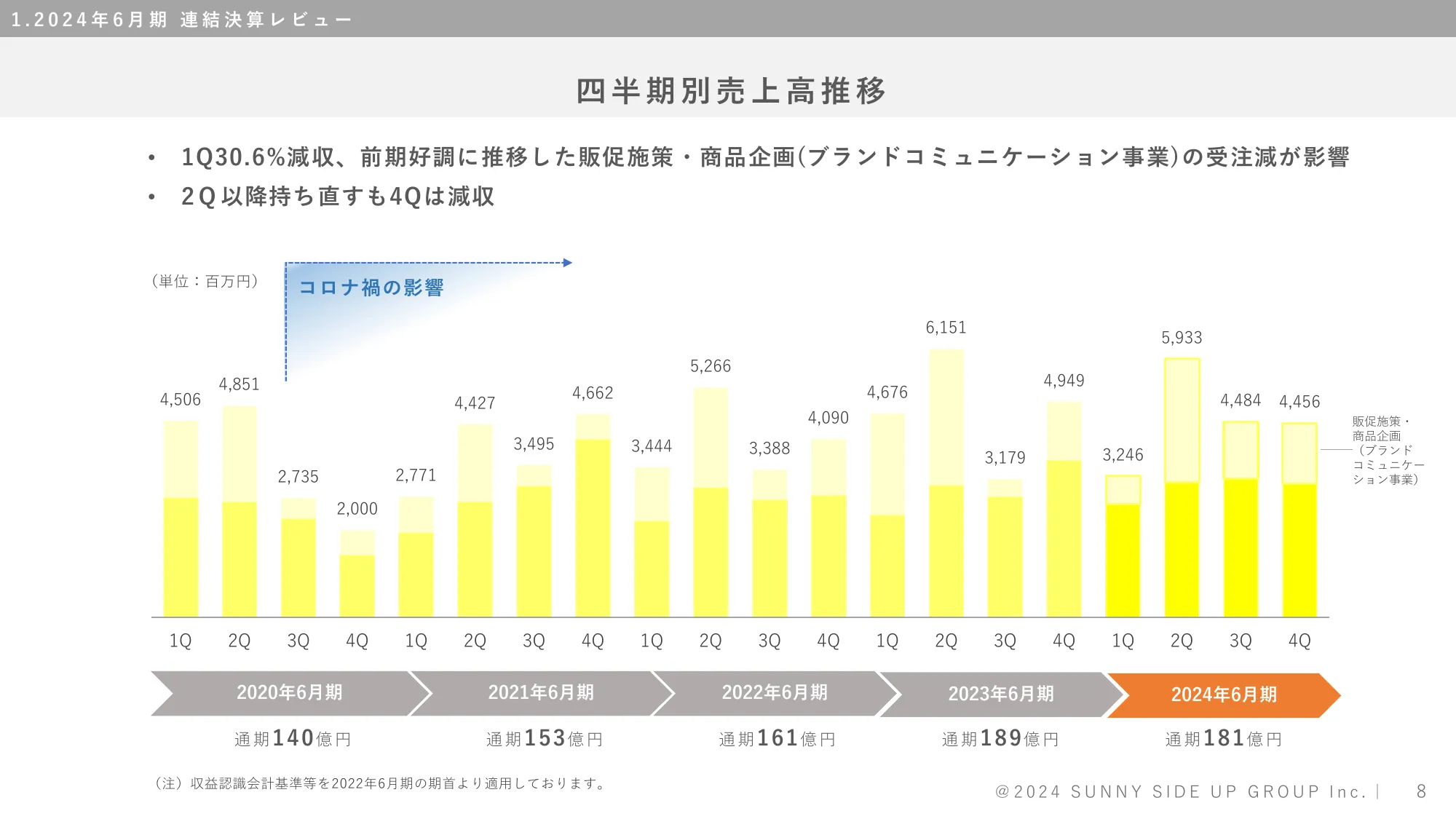Image resolution: width=1456 pixels, height=819 pixels.
Task: Click the bar value 5,266
Action: pos(711,366)
